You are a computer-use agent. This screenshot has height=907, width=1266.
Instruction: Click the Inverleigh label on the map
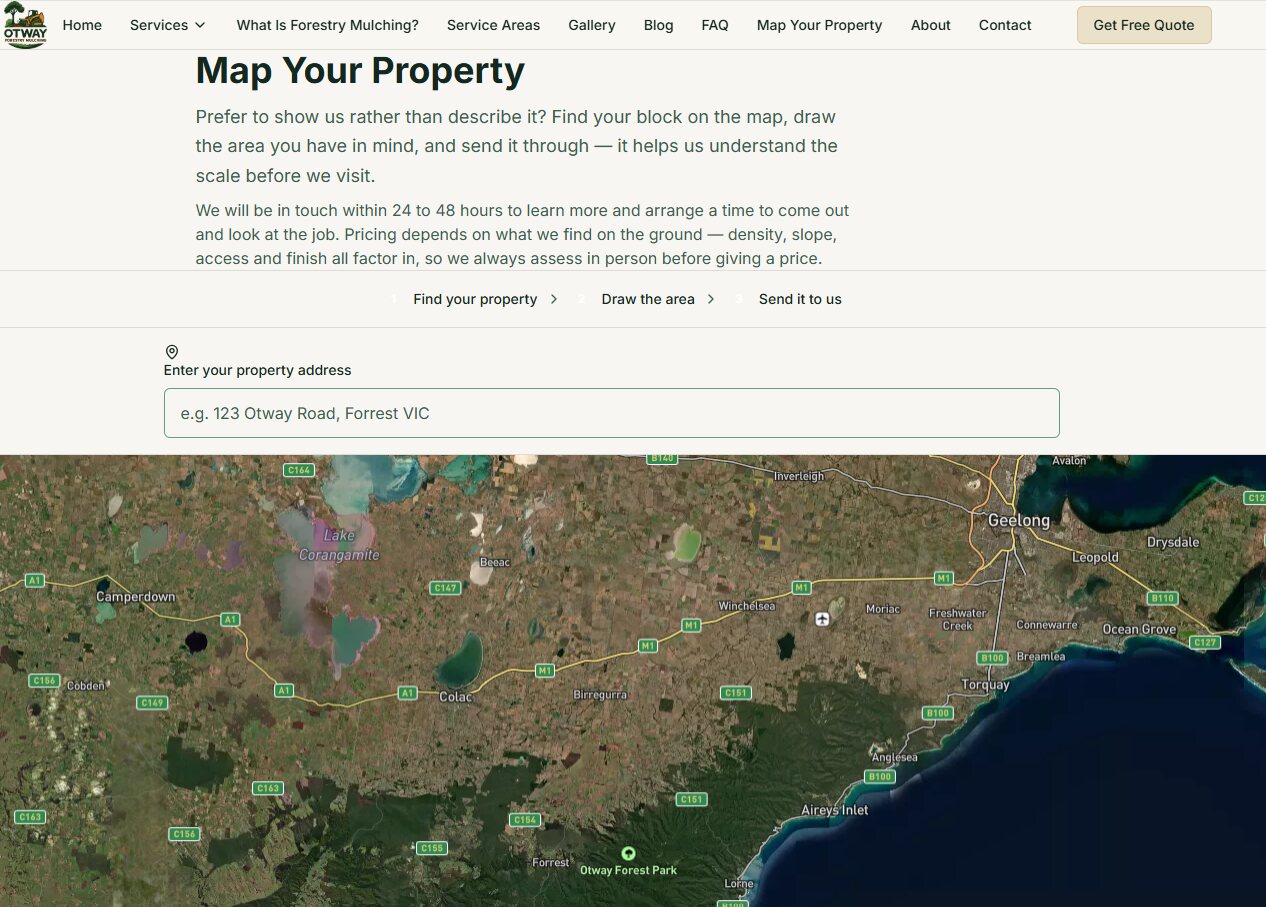(x=799, y=476)
